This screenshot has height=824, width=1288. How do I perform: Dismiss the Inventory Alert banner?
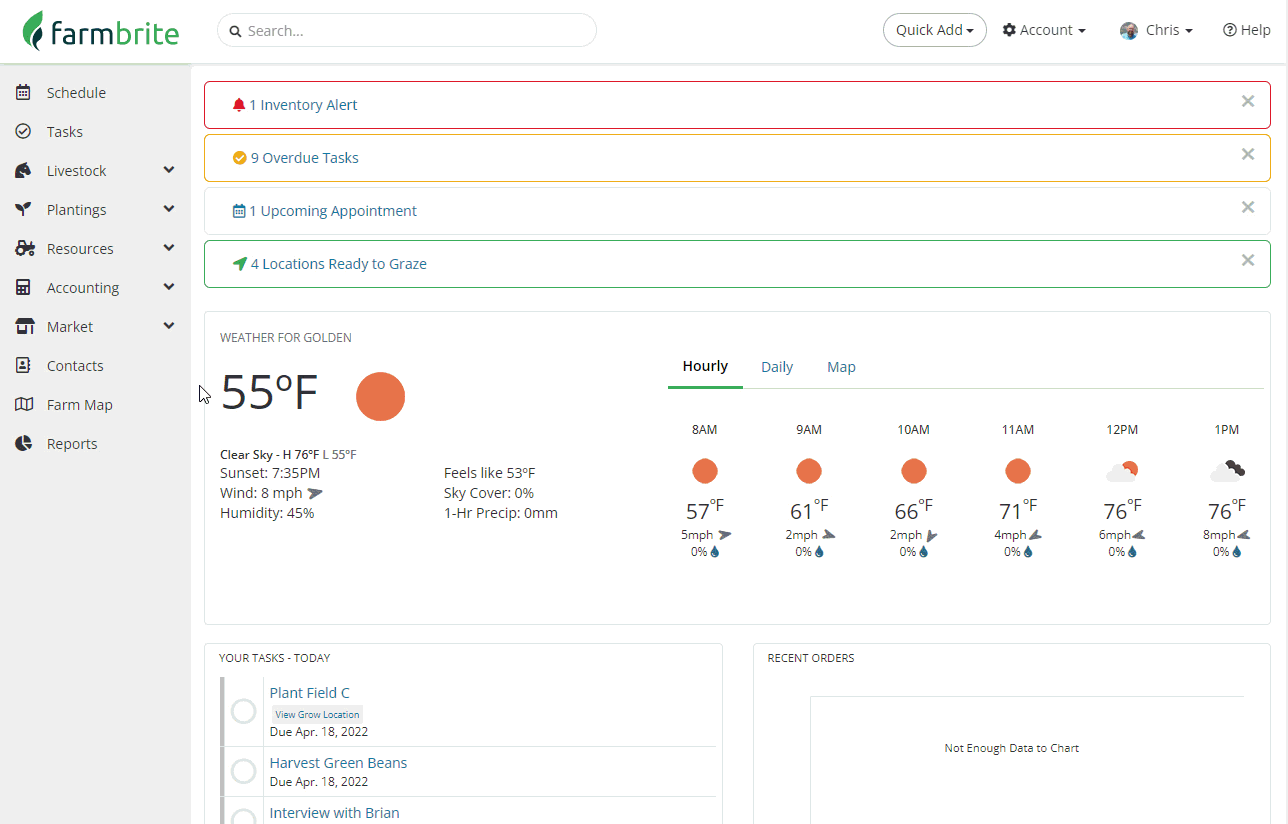point(1248,101)
